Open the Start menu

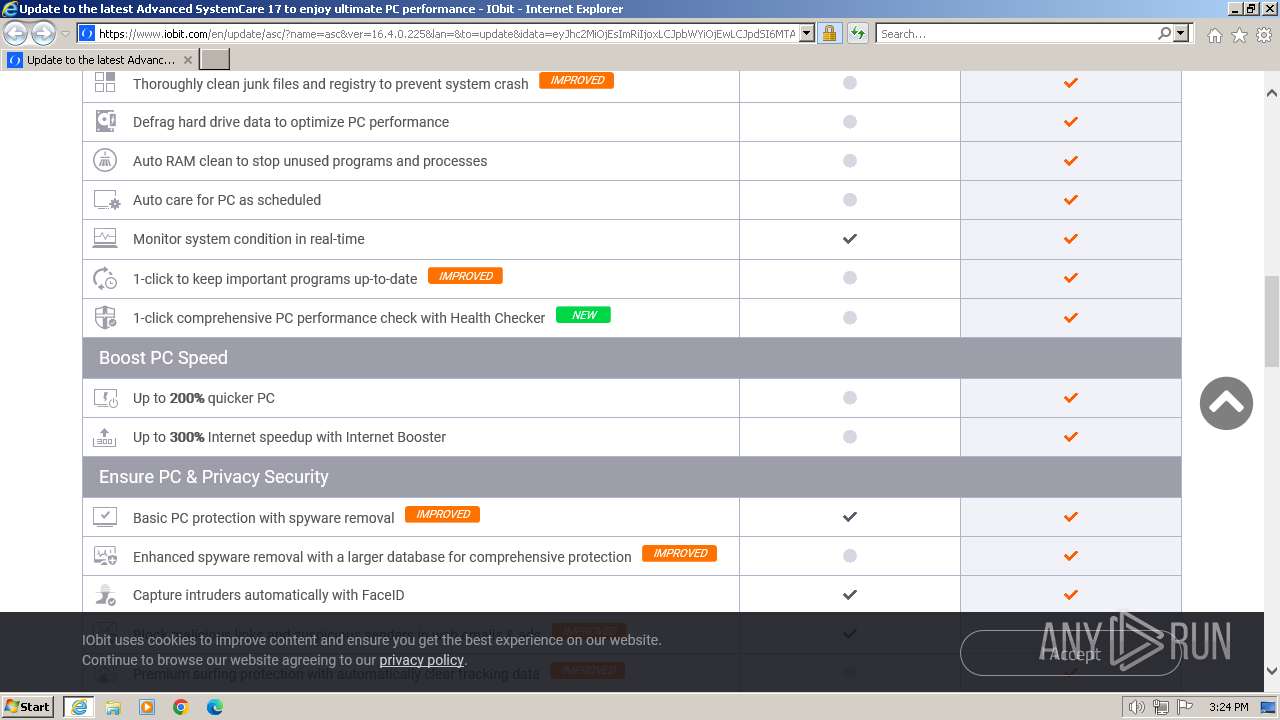28,707
